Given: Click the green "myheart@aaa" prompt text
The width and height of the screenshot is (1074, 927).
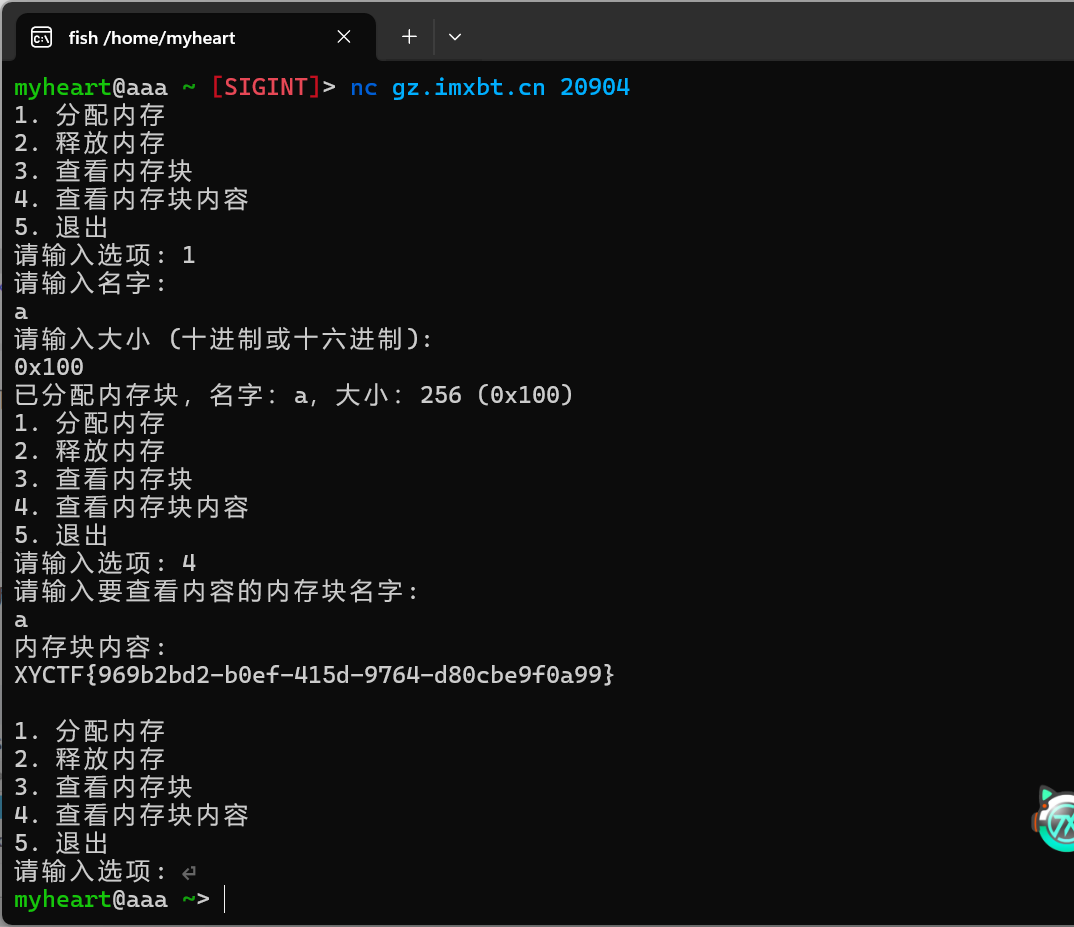Looking at the screenshot, I should [x=91, y=87].
